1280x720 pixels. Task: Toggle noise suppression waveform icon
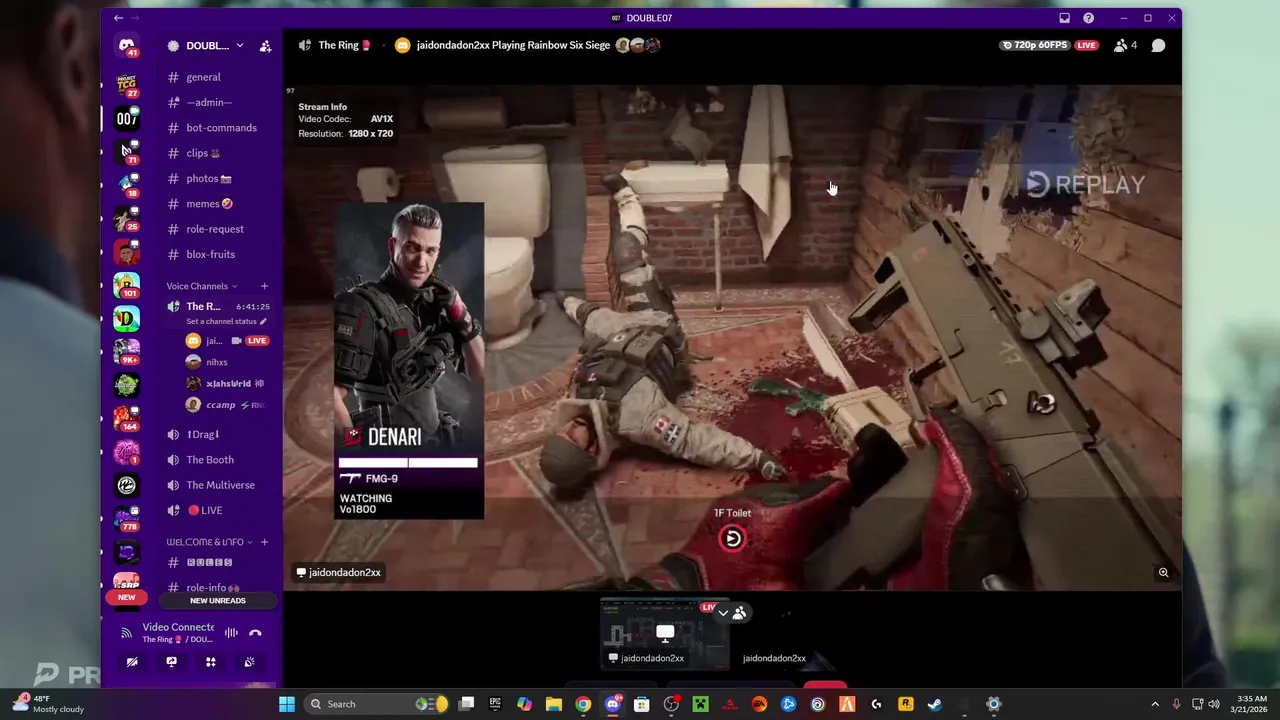231,633
